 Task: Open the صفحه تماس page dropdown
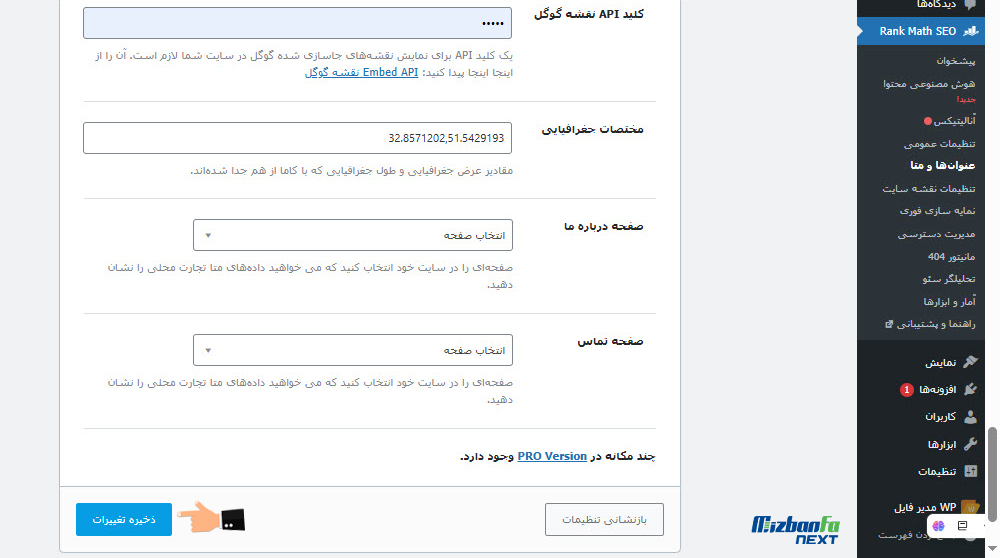coord(353,350)
